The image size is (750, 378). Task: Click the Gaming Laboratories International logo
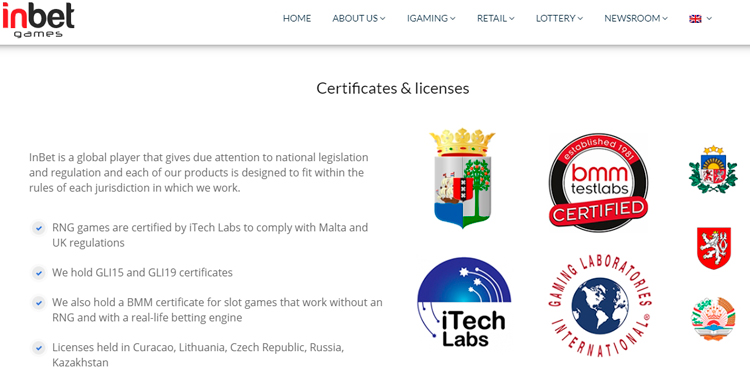coord(600,306)
